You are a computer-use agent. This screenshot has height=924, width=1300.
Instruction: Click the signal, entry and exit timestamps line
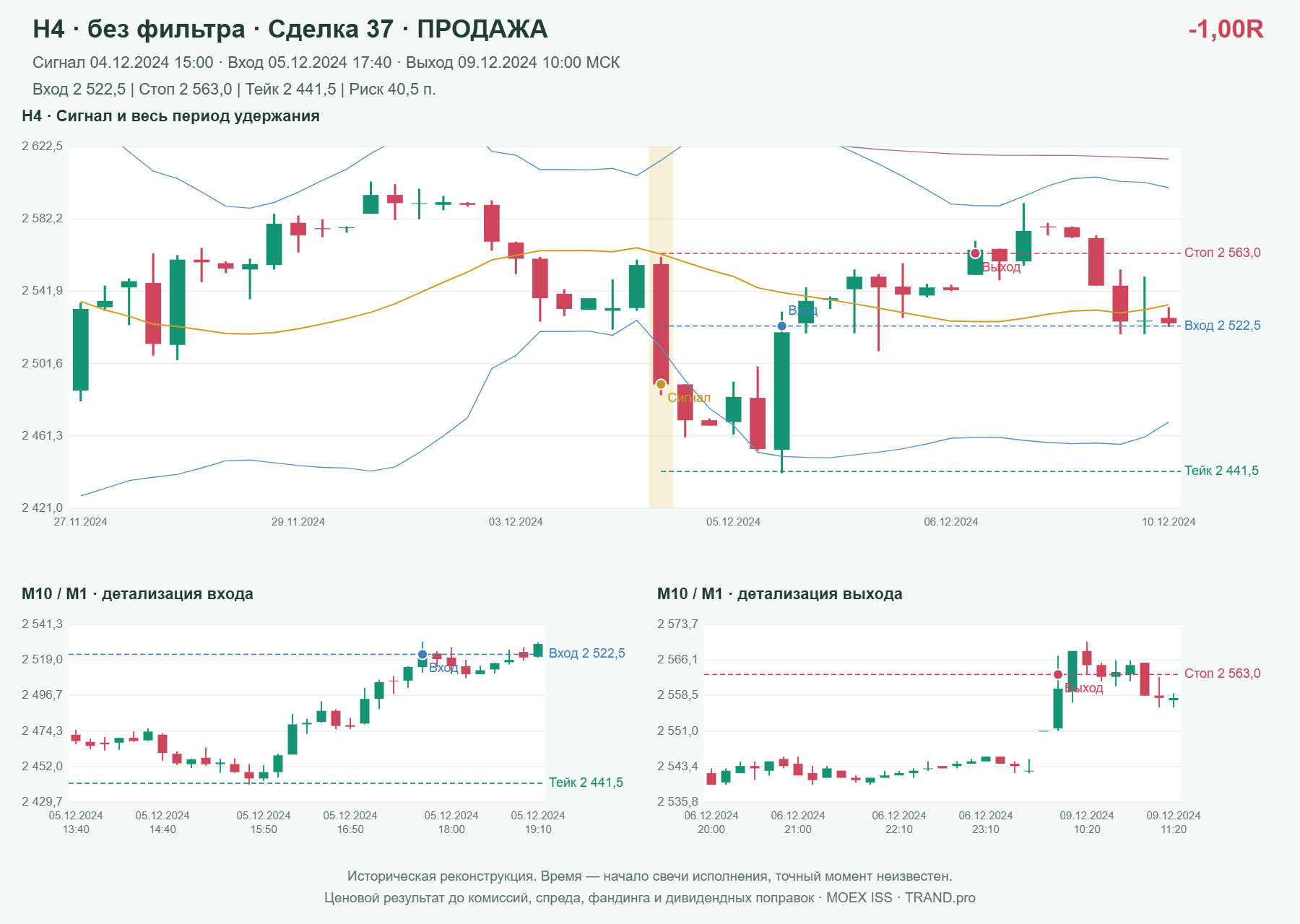pyautogui.click(x=326, y=63)
